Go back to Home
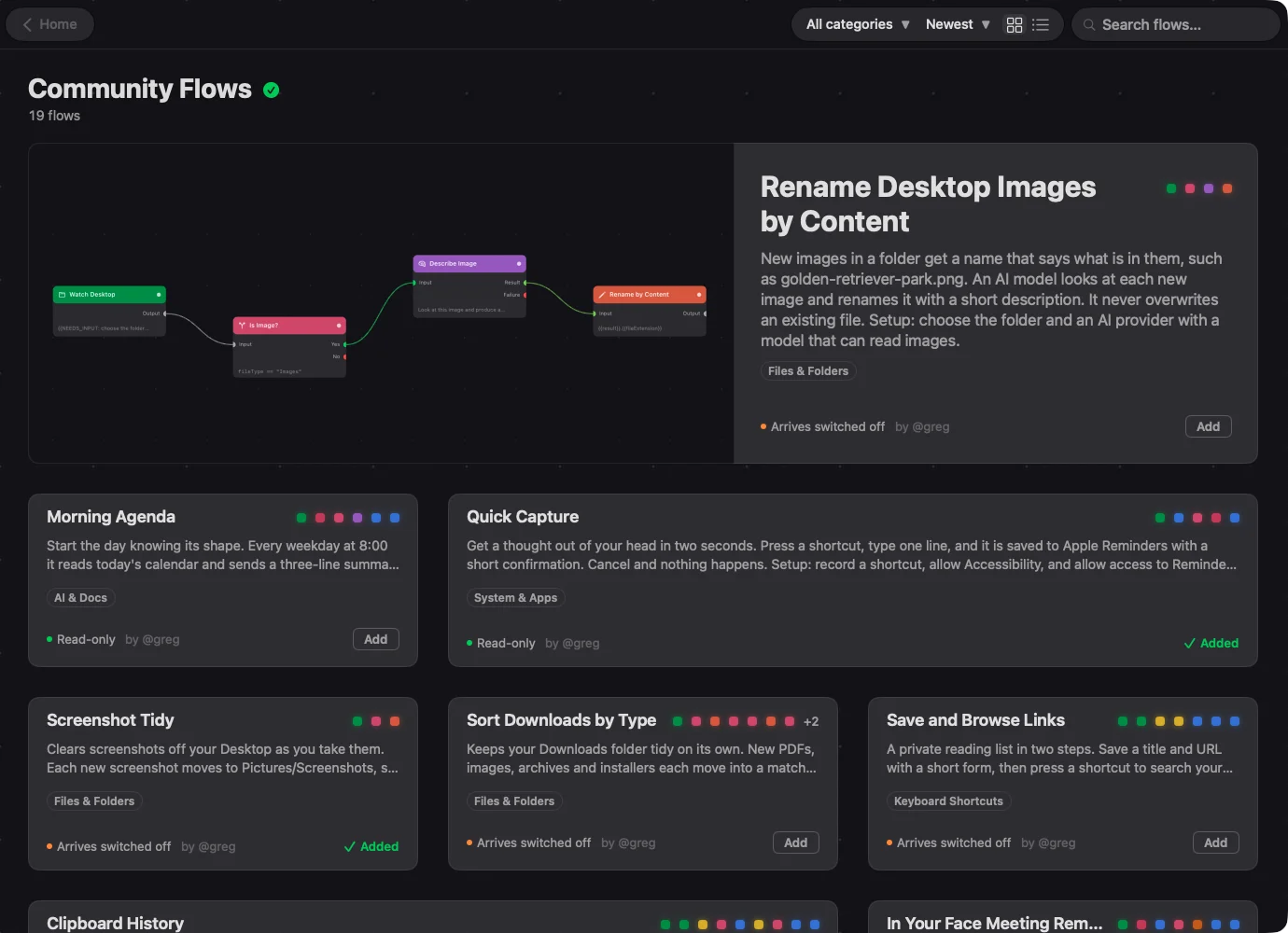This screenshot has height=933, width=1288. (x=49, y=24)
